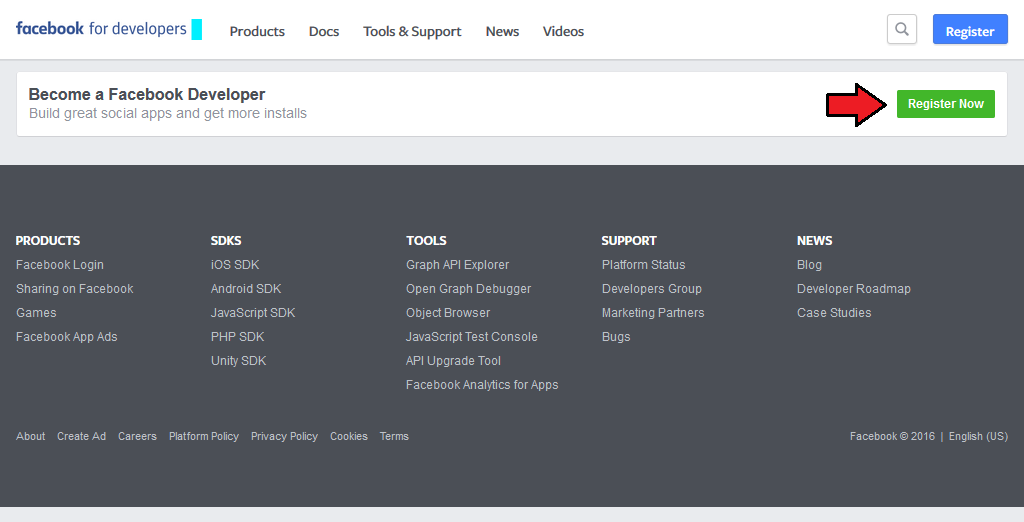Open the Platform Policy link
The width and height of the screenshot is (1024, 522).
point(204,436)
